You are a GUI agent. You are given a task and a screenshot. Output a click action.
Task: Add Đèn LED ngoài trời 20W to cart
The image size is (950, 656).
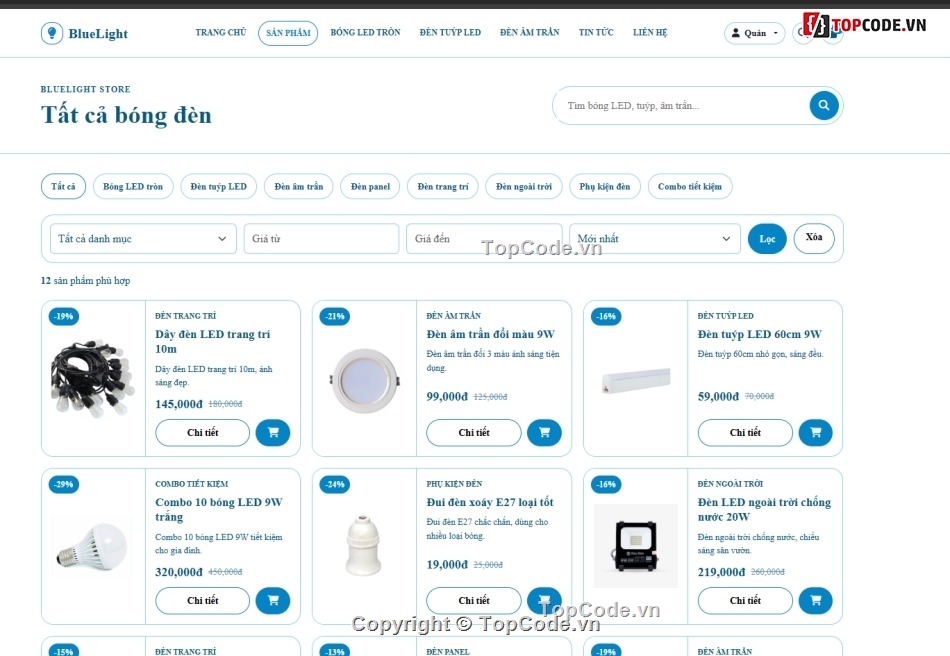815,600
